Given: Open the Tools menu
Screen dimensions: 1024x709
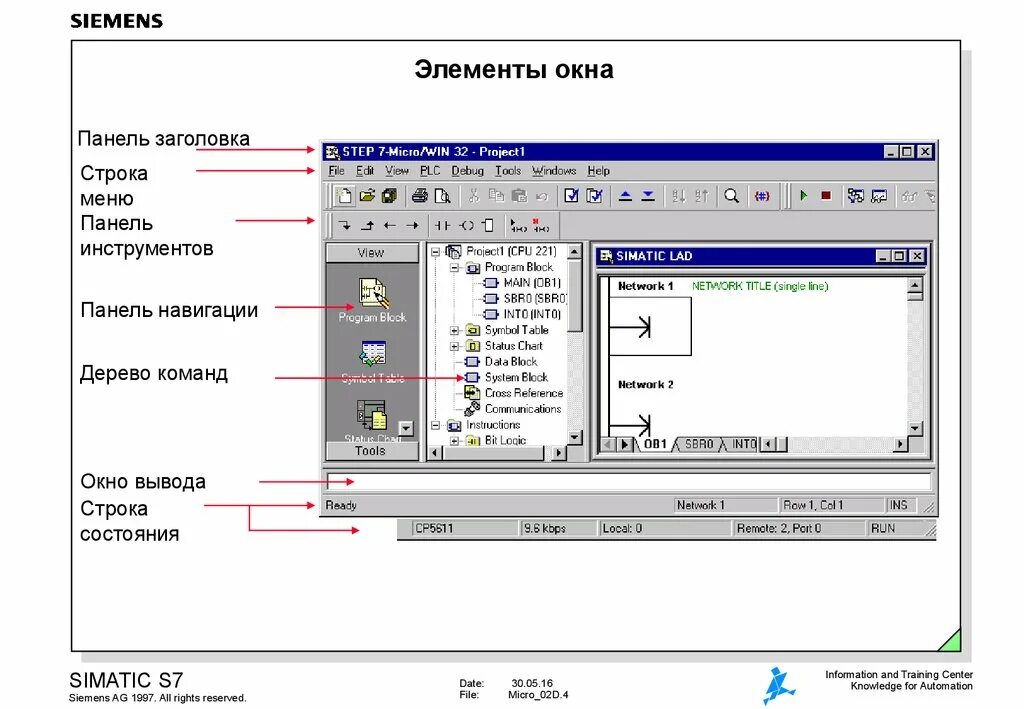Looking at the screenshot, I should tap(508, 171).
